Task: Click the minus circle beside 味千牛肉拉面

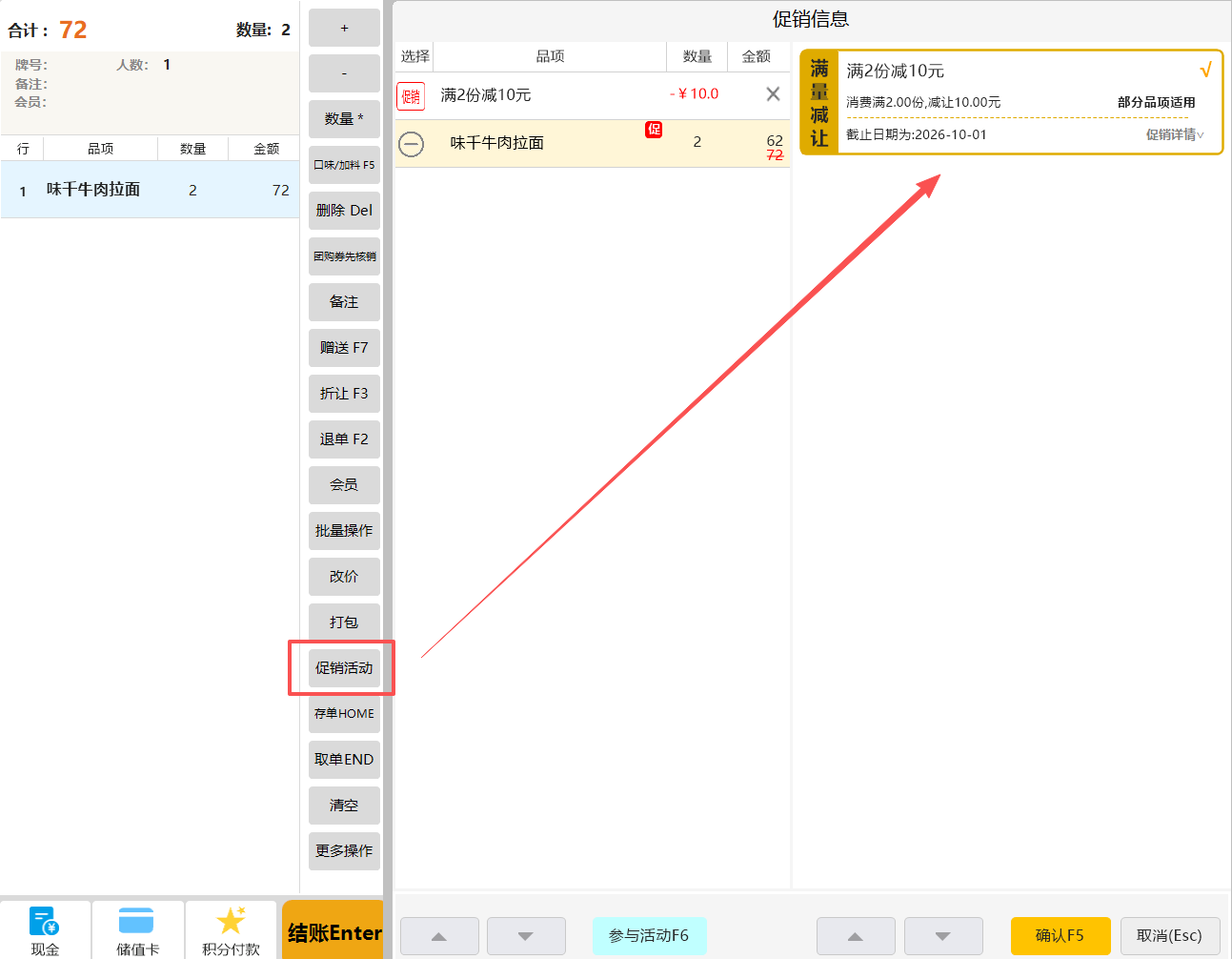Action: point(411,144)
